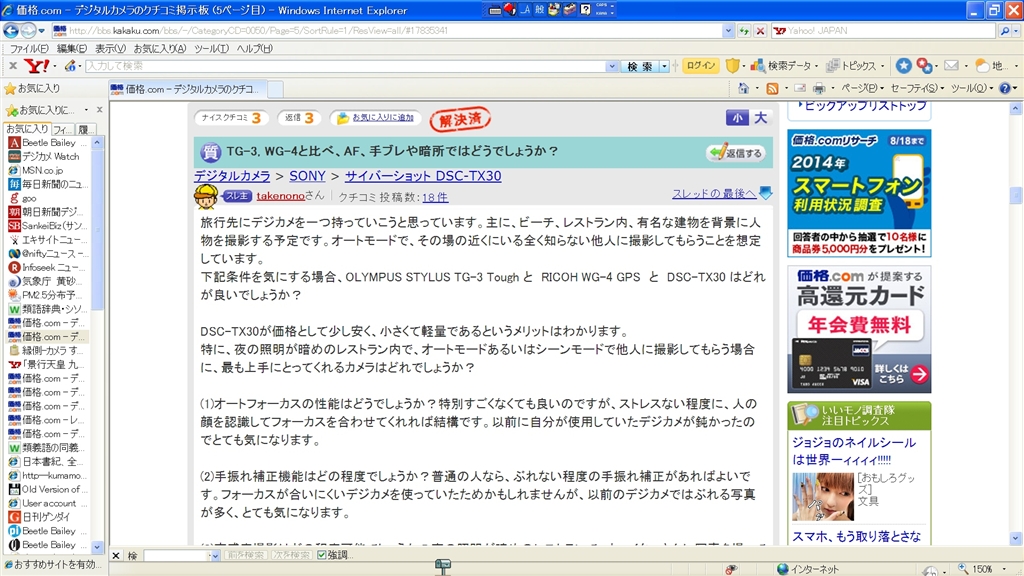Click the pencil highlighter toolbar icon

(71, 66)
